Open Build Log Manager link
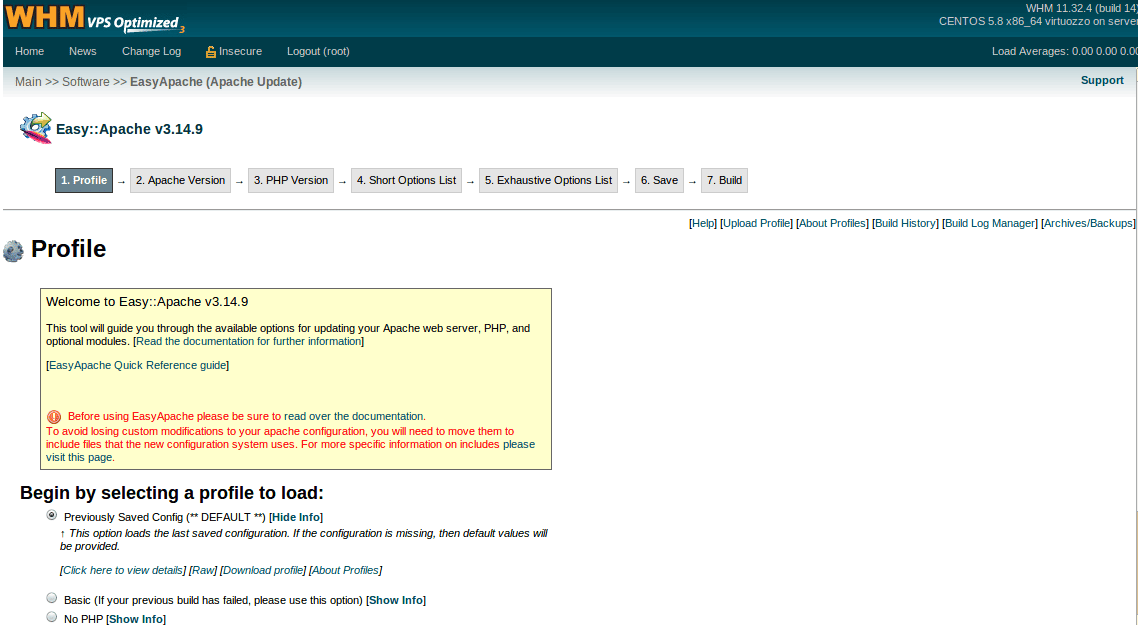The width and height of the screenshot is (1138, 632). tap(990, 223)
